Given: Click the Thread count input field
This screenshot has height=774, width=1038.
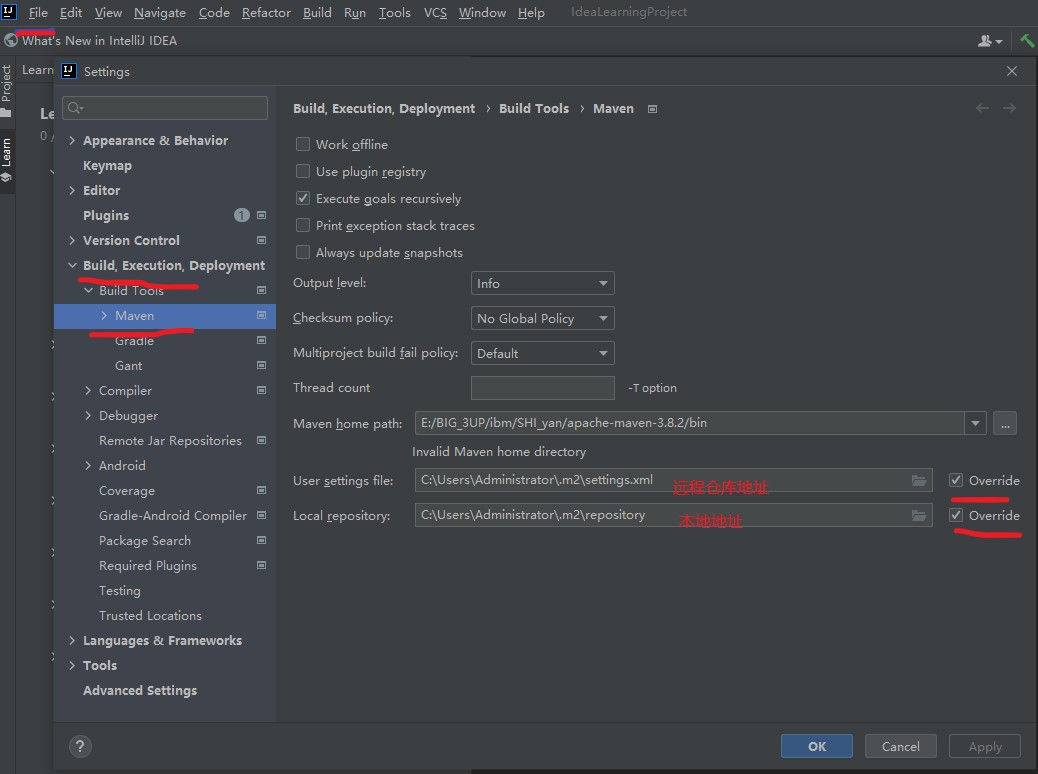Looking at the screenshot, I should tap(542, 388).
